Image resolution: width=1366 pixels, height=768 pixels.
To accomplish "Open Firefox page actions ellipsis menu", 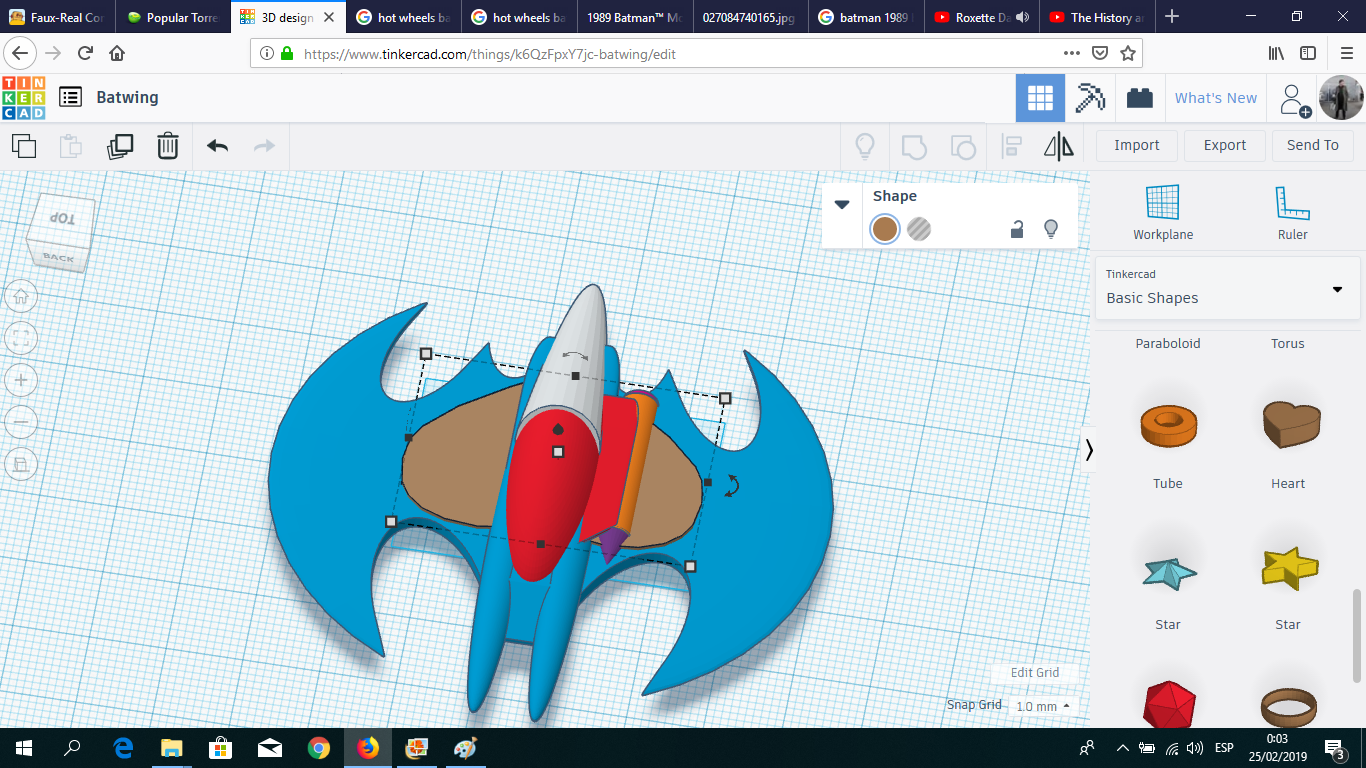I will pos(1072,53).
